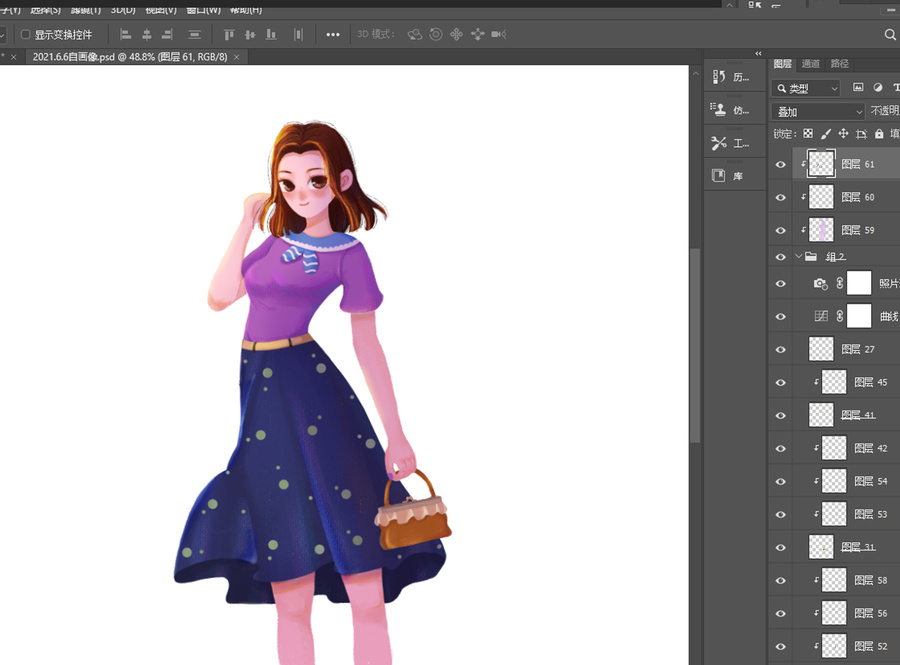
Task: Open the three-dot more align options
Action: coord(333,35)
